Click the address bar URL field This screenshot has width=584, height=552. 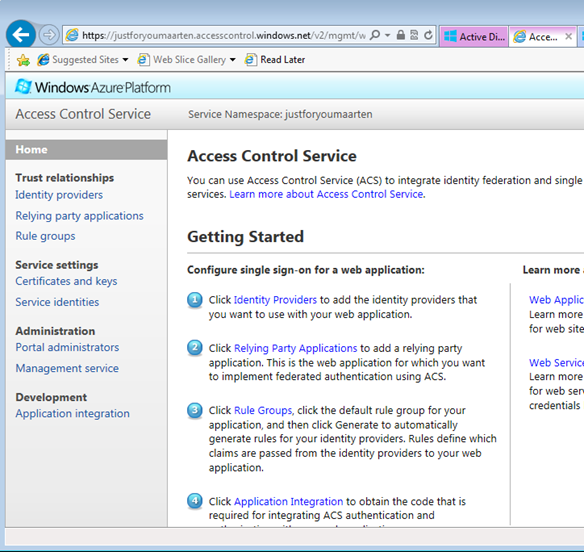(223, 35)
